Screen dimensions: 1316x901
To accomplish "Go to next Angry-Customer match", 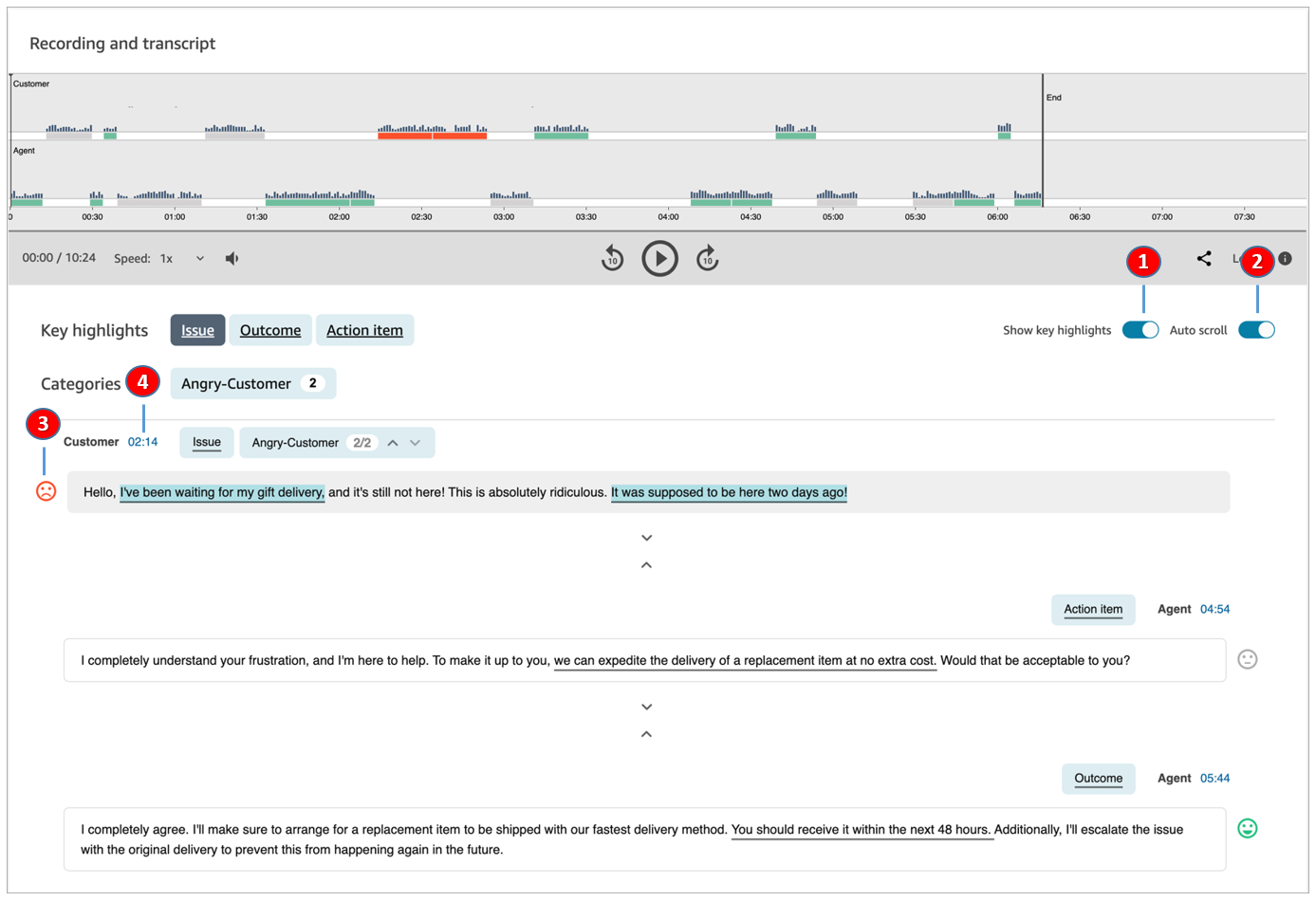I will (415, 443).
